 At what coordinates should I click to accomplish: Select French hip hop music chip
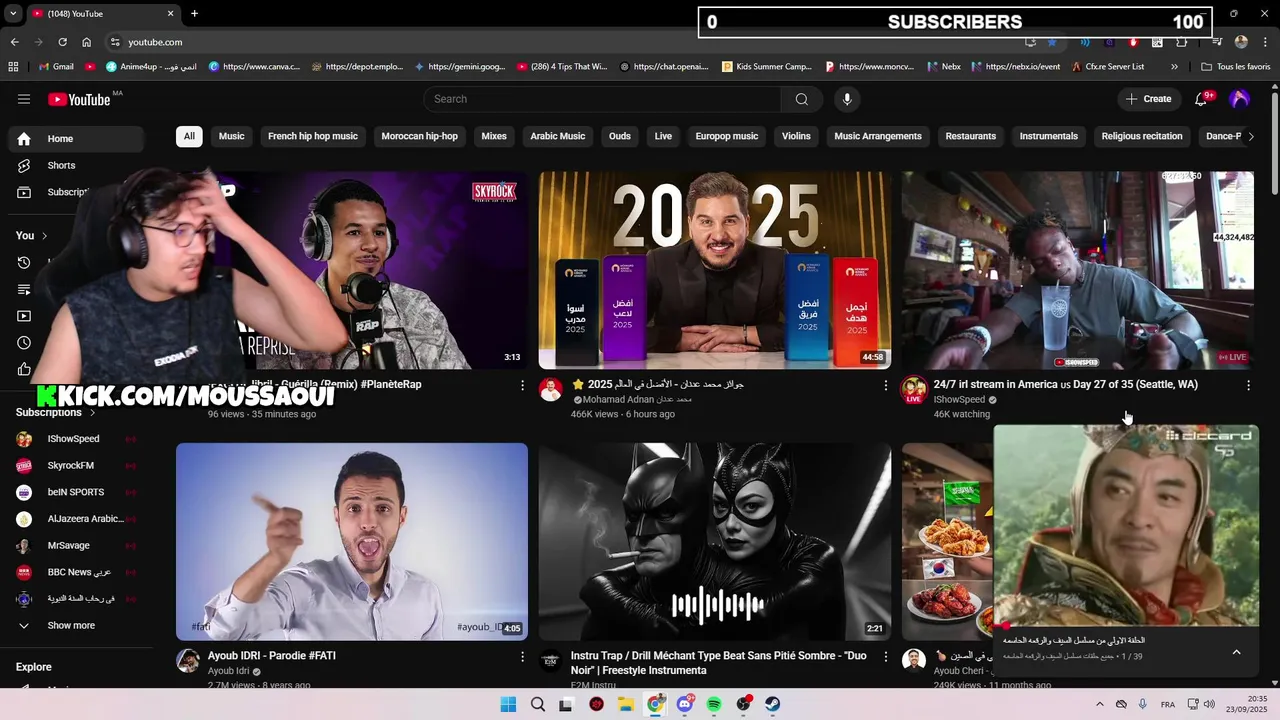[x=313, y=136]
